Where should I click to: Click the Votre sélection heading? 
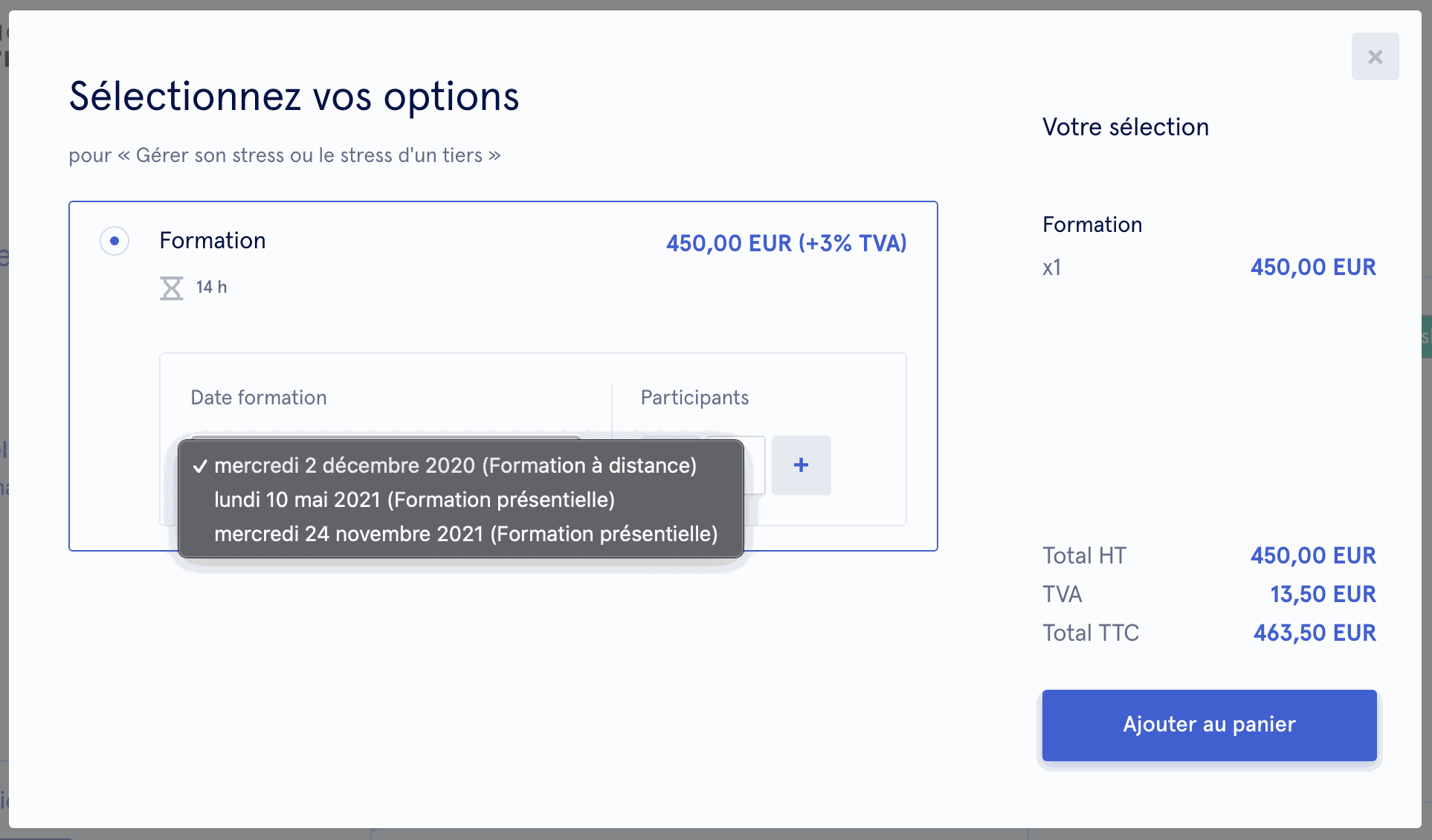[1126, 127]
